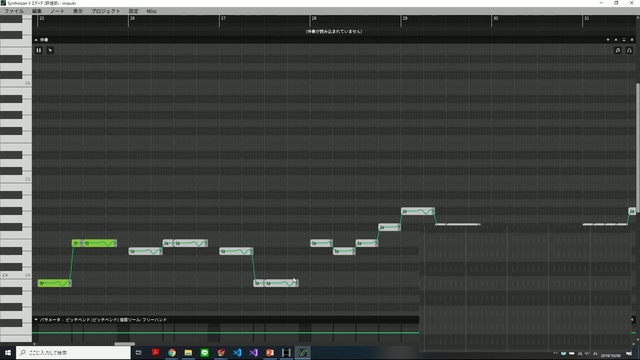Click the pause playback button
This screenshot has width=640, height=360.
click(x=39, y=50)
